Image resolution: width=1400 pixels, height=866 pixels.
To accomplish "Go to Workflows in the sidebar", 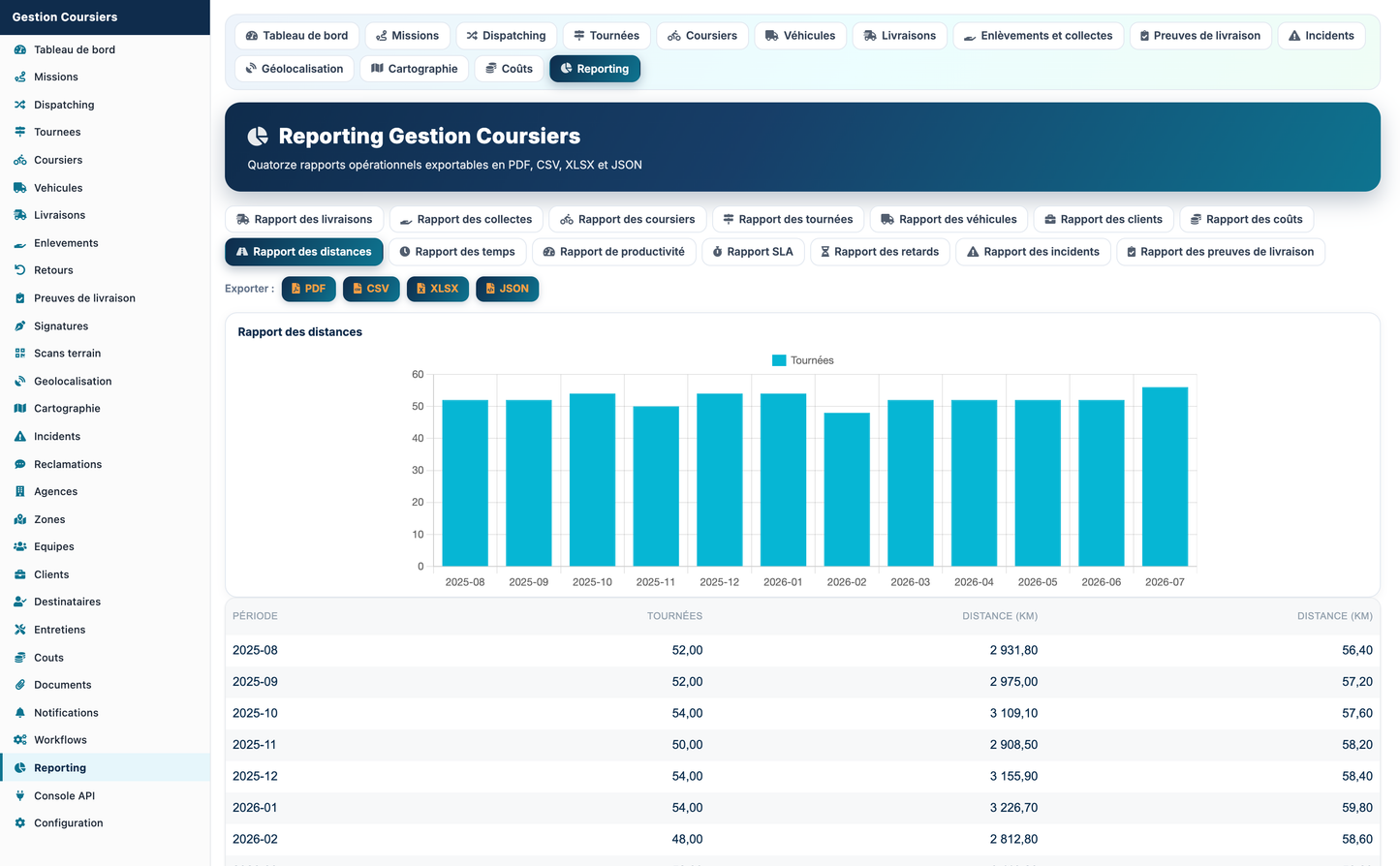I will click(60, 740).
